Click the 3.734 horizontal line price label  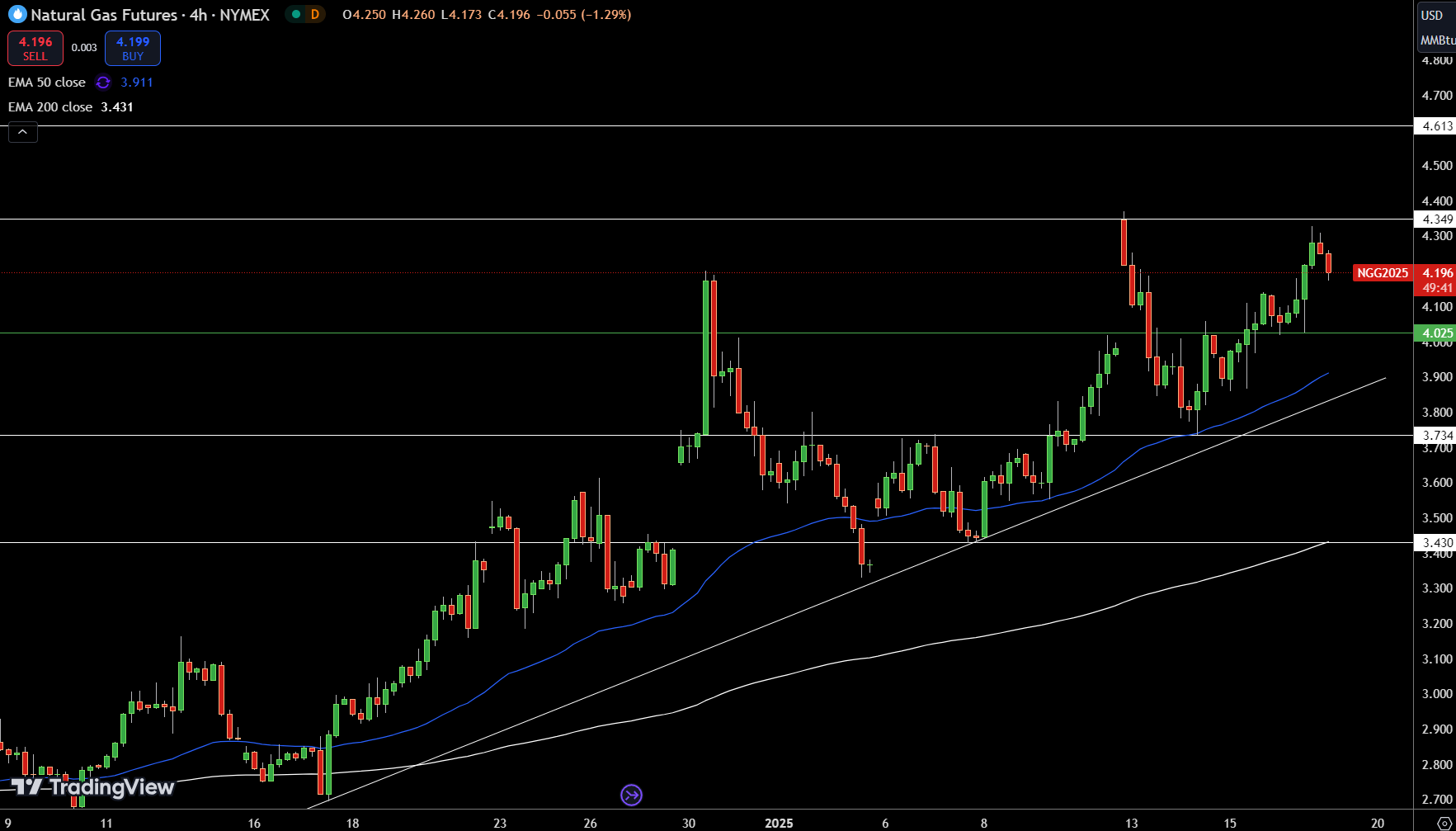point(1436,436)
